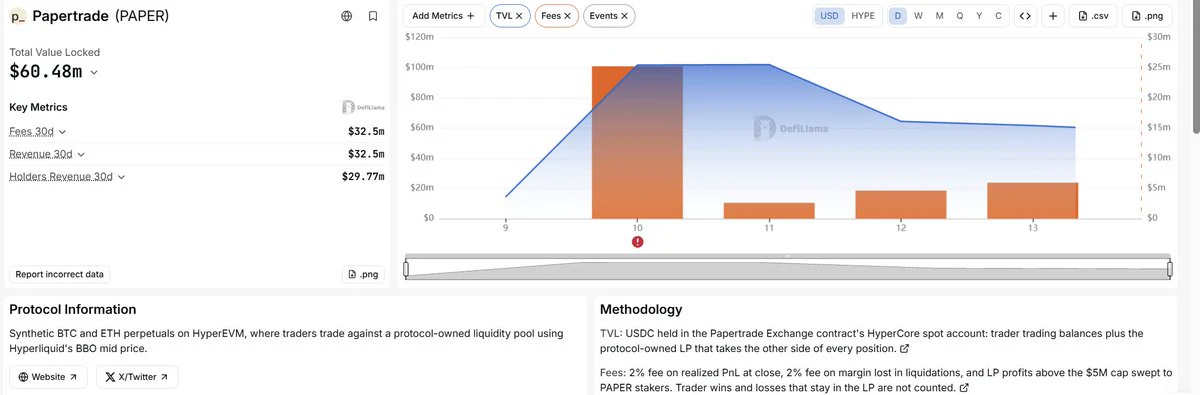
Task: Download chart data as .csv
Action: pyautogui.click(x=1093, y=16)
